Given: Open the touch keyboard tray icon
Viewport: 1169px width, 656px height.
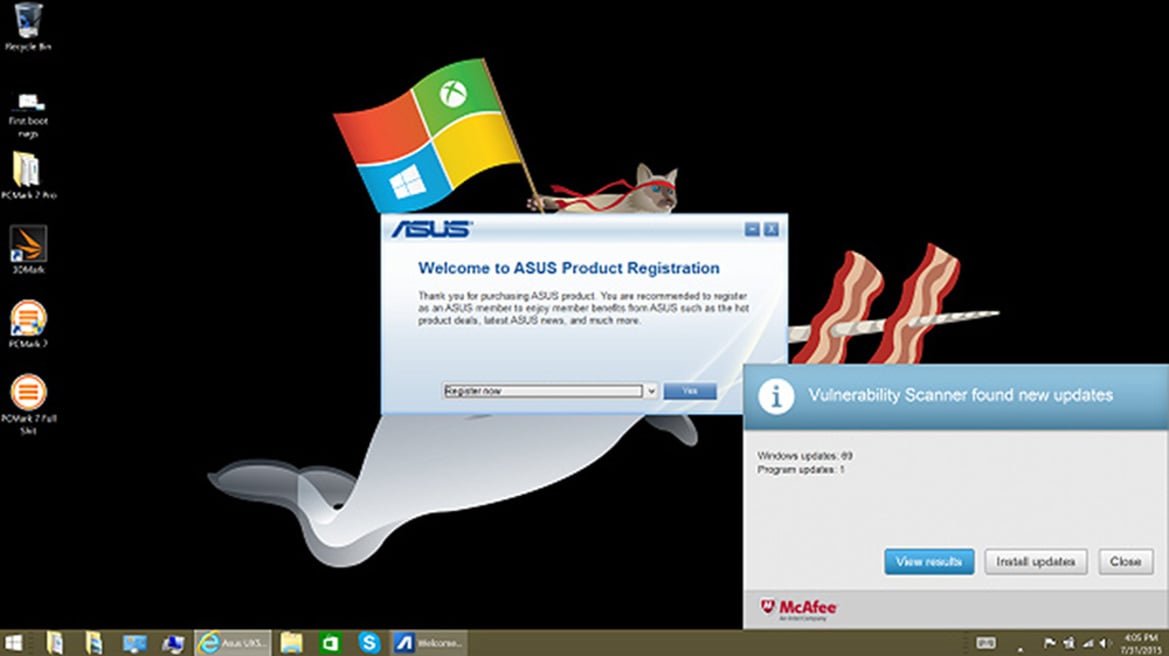Looking at the screenshot, I should pos(986,643).
